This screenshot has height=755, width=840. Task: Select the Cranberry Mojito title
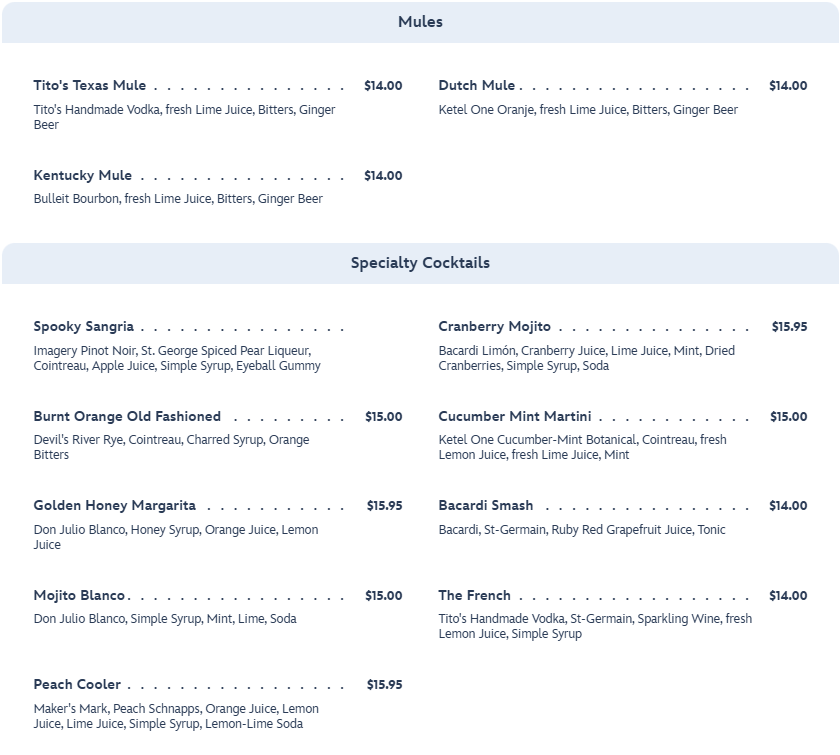pyautogui.click(x=494, y=327)
